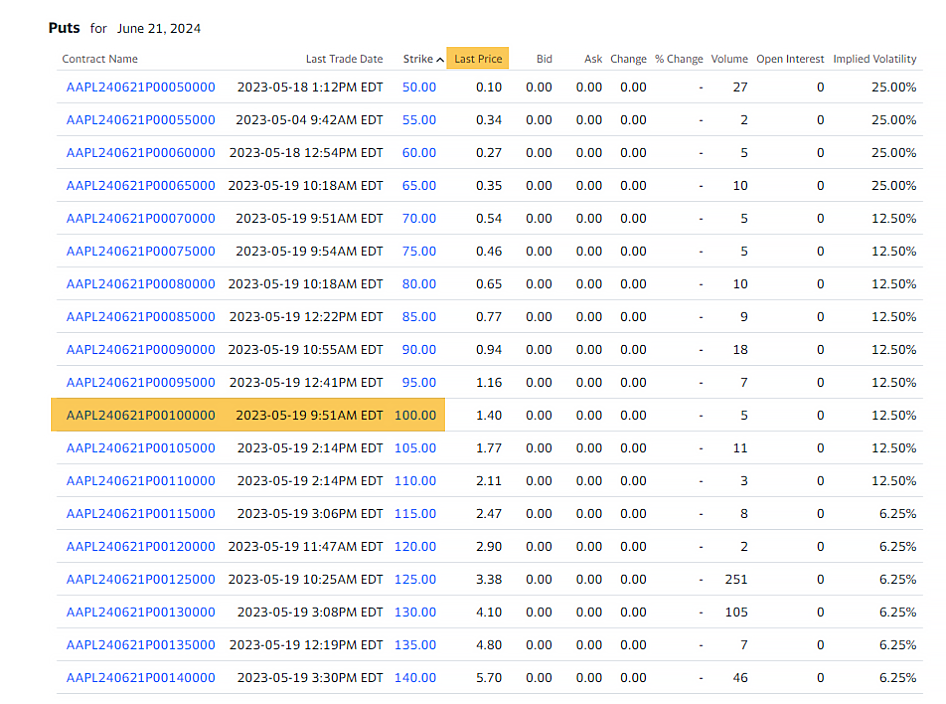Click the 50.00 strike link
This screenshot has width=946, height=704.
(419, 87)
